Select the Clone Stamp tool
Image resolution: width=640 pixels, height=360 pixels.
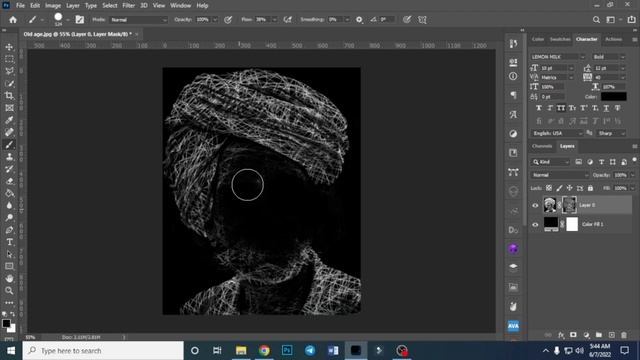point(9,157)
